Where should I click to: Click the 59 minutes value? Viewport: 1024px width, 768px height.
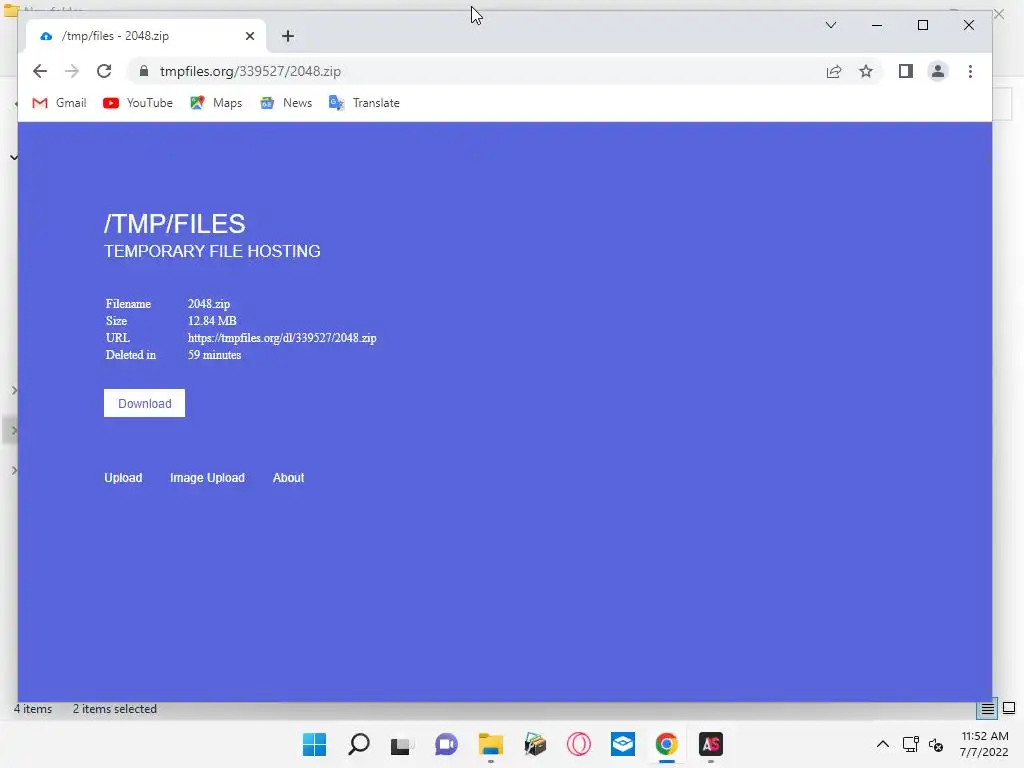(215, 355)
